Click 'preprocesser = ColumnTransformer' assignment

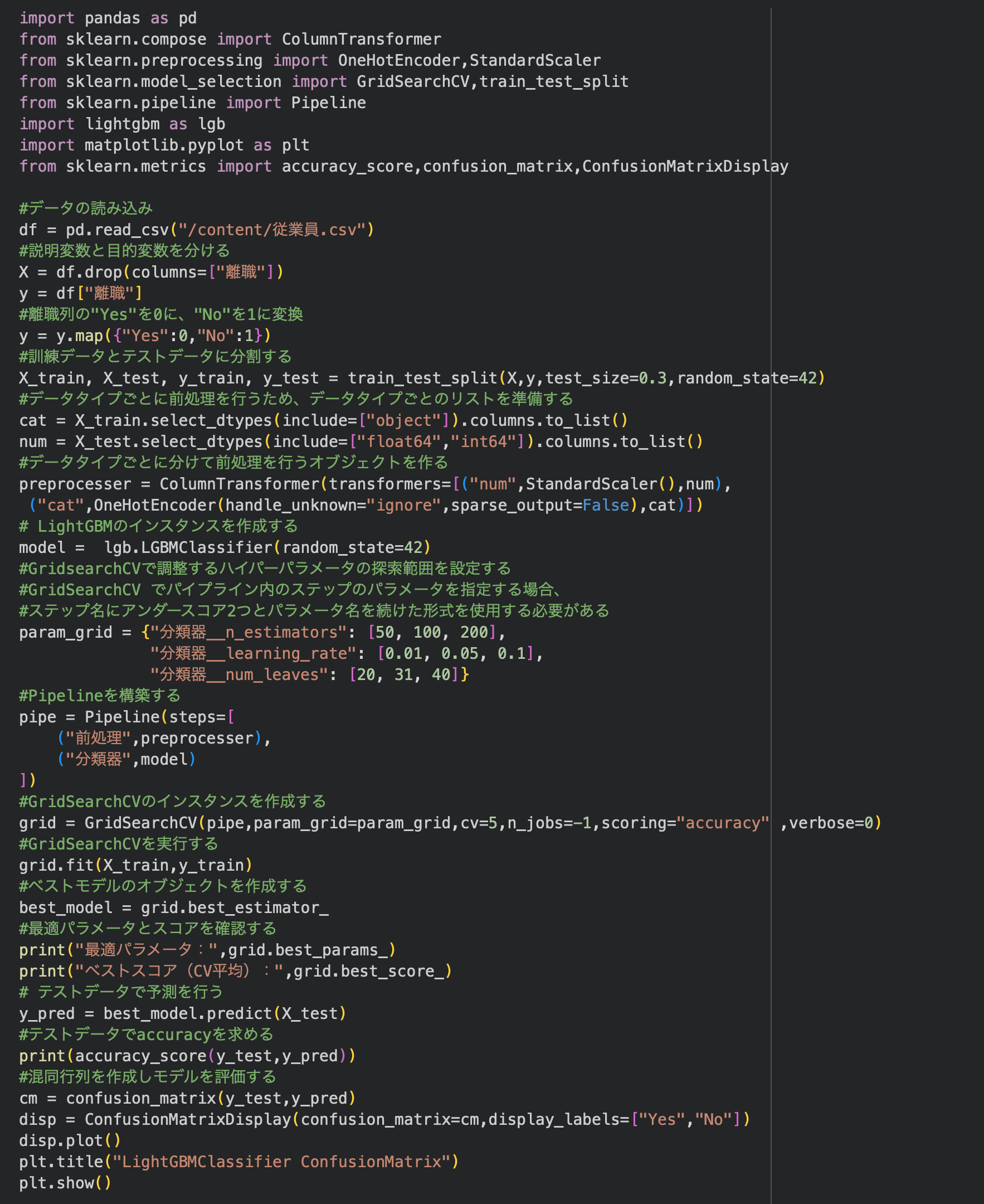[169, 484]
